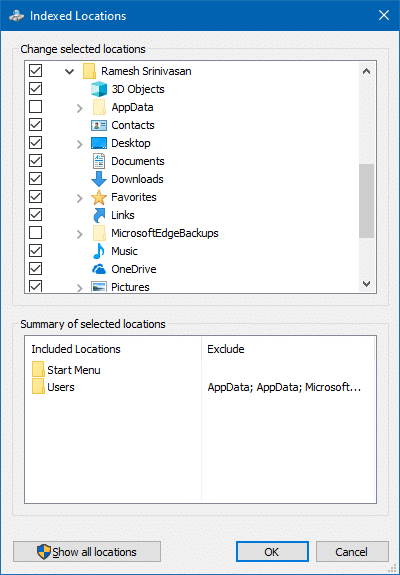This screenshot has height=575, width=400.
Task: Click the Start Menu folder icon
Action: (x=38, y=369)
